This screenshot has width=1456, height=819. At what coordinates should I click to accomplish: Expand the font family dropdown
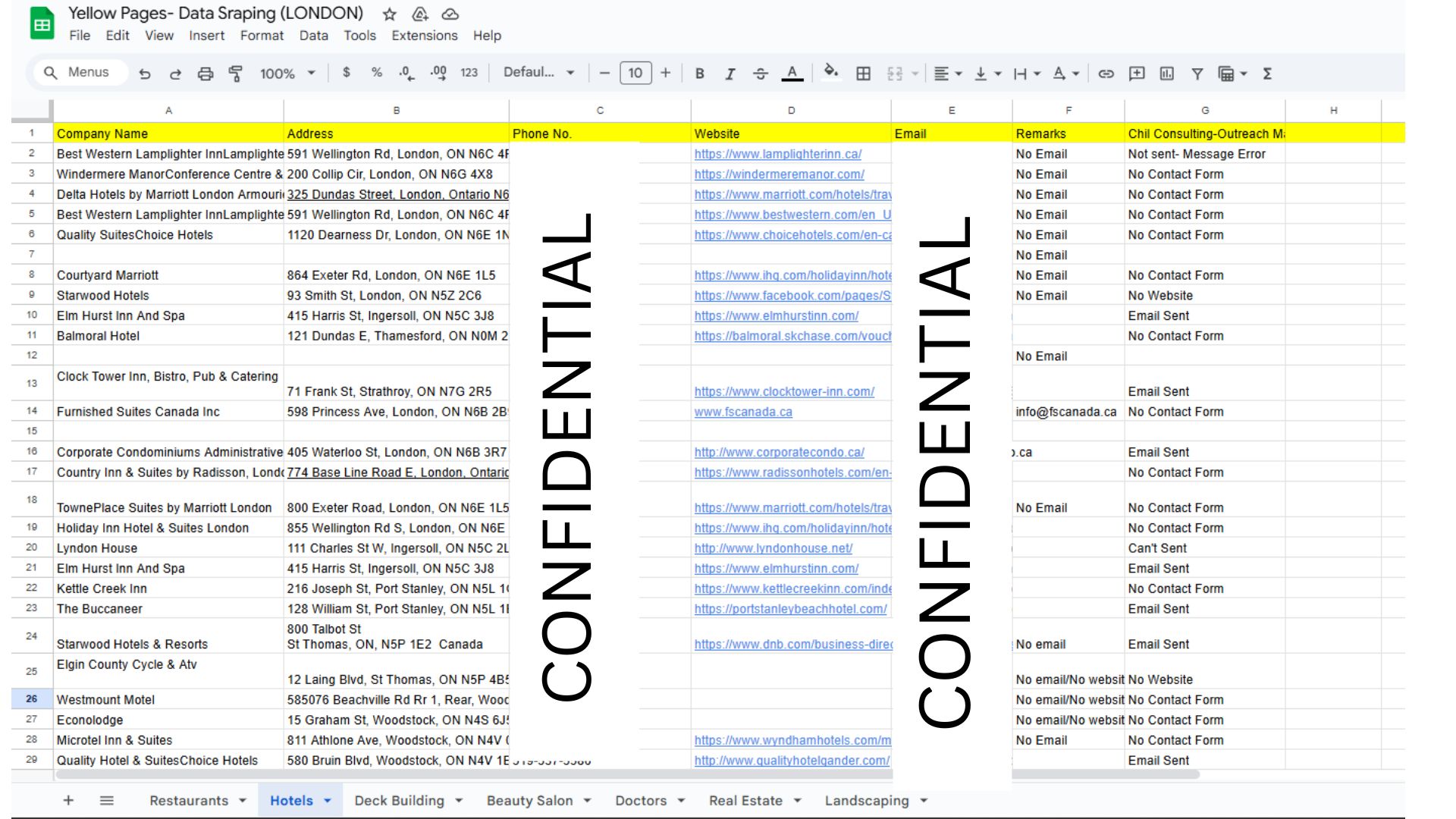(538, 73)
